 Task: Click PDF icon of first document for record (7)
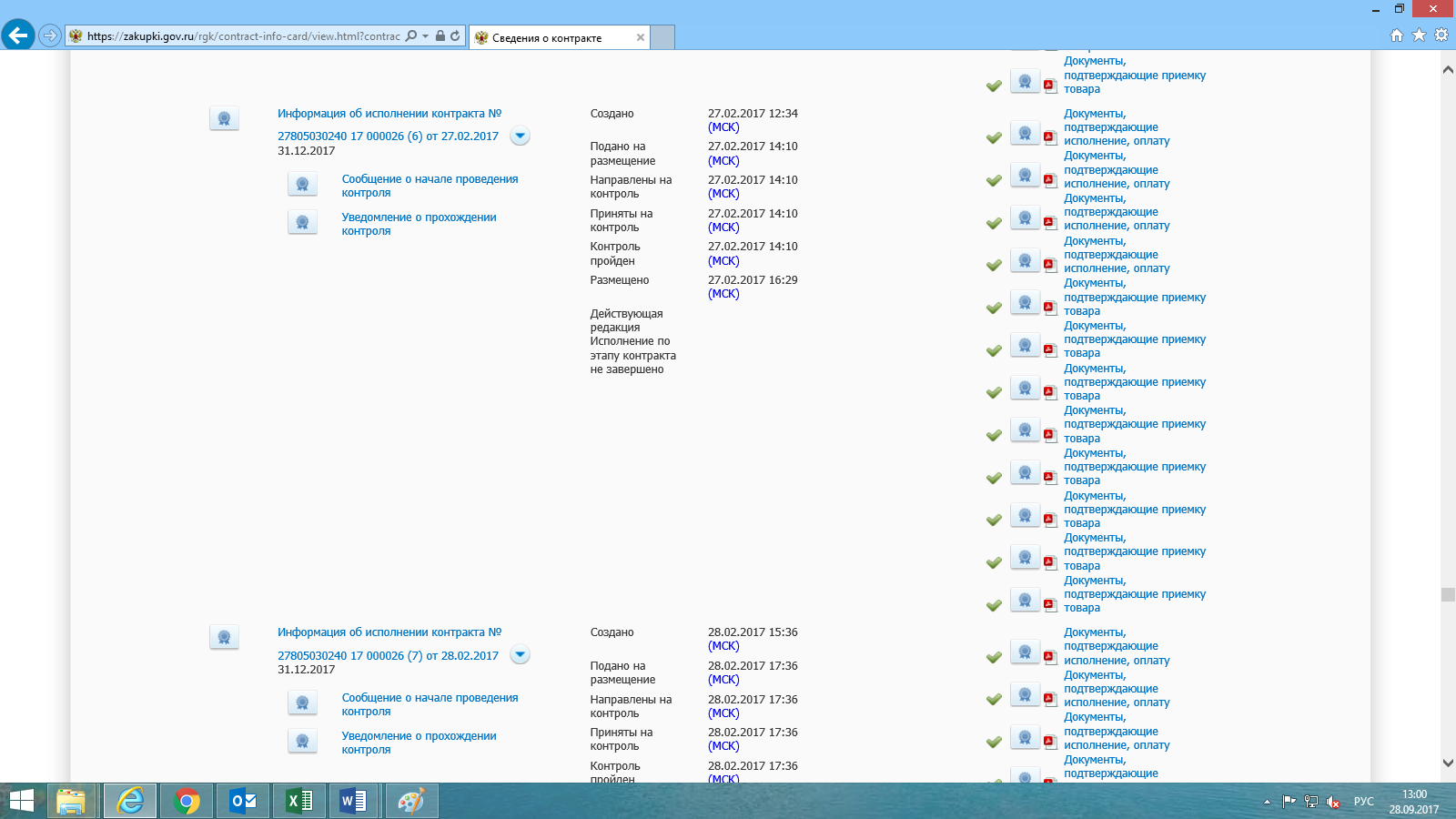pyautogui.click(x=1049, y=657)
